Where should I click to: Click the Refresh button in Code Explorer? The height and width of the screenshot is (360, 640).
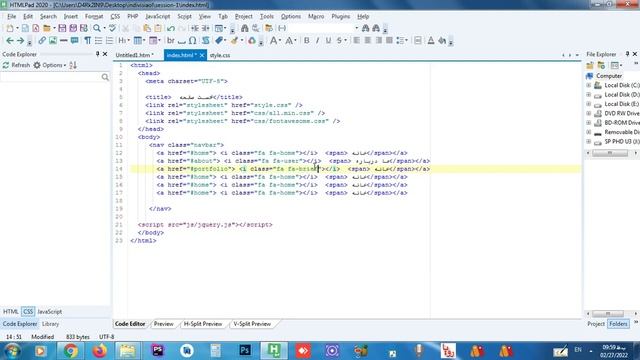click(16, 65)
